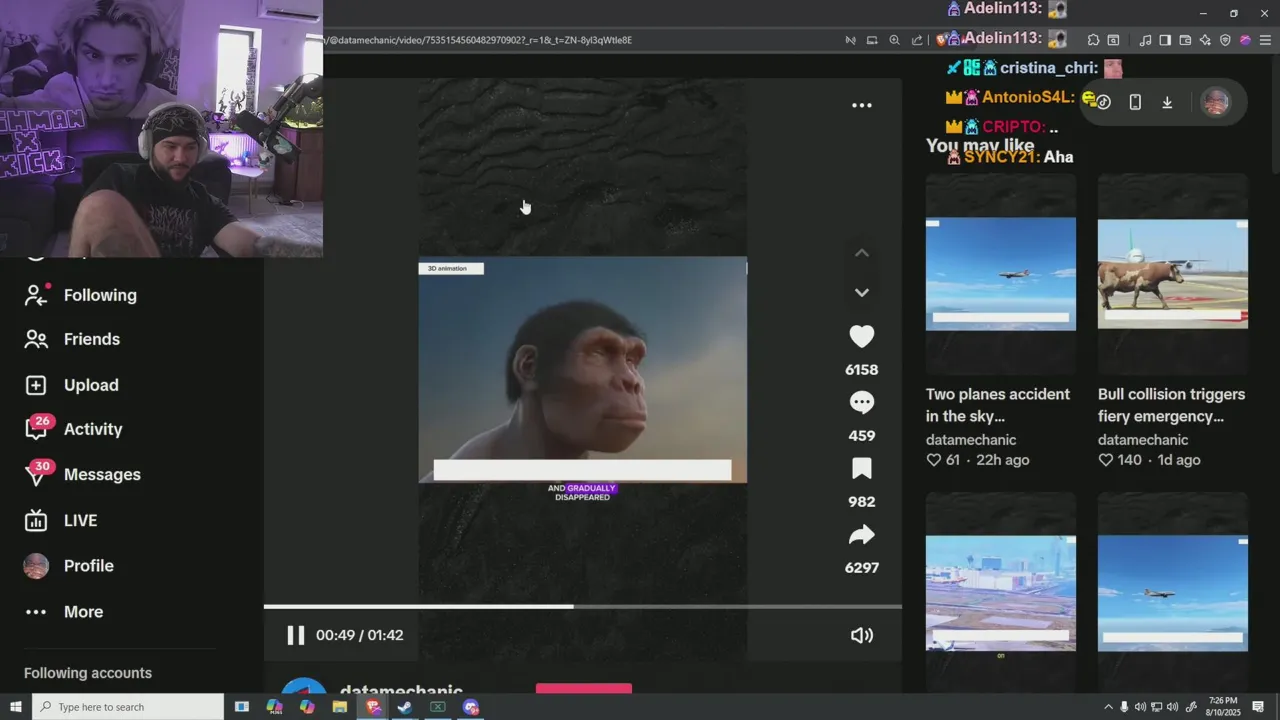This screenshot has width=1280, height=720.
Task: Click the Following sidebar people icon
Action: click(x=36, y=295)
